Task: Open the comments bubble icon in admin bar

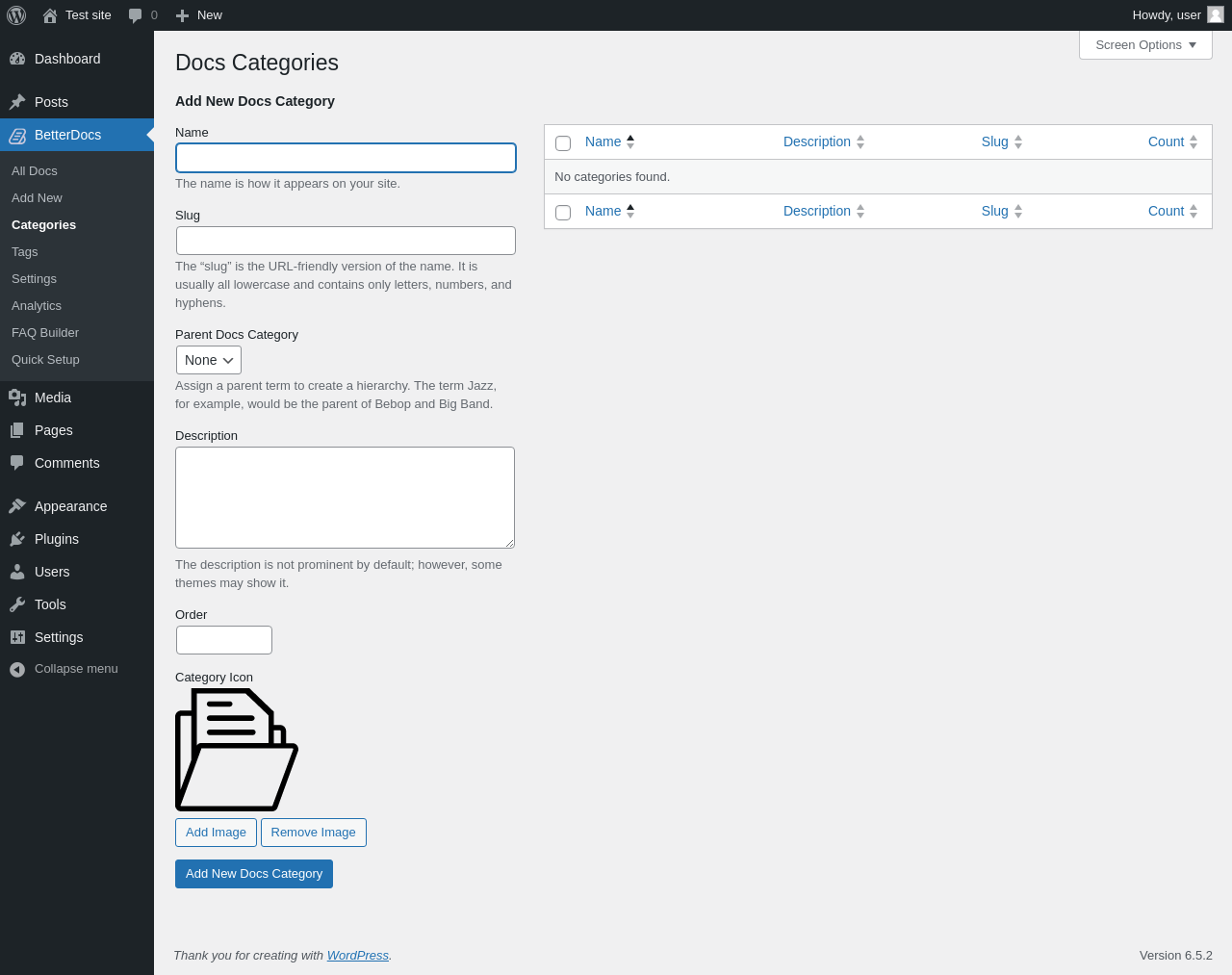Action: [x=135, y=15]
